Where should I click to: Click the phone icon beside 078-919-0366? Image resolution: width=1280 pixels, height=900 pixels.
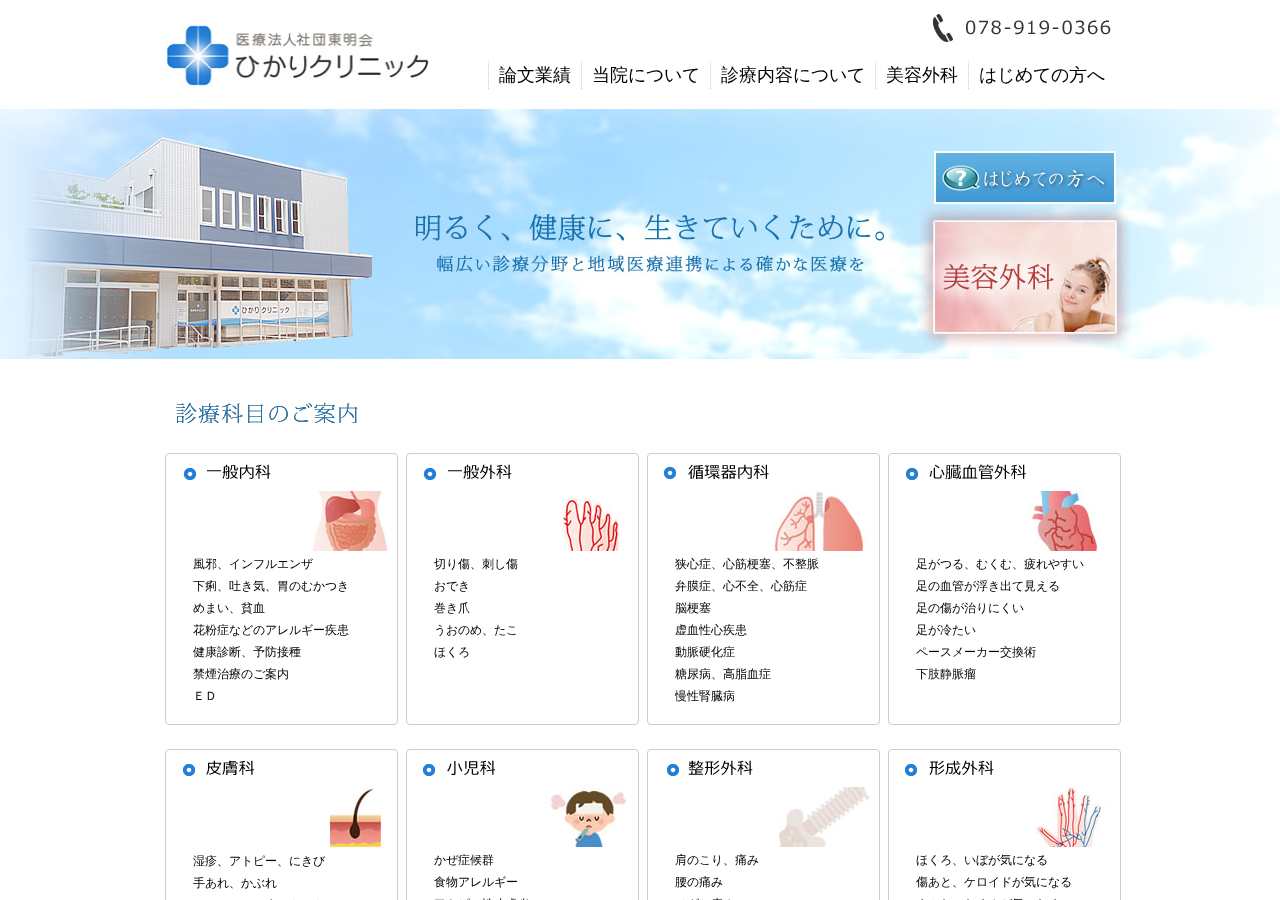[943, 28]
